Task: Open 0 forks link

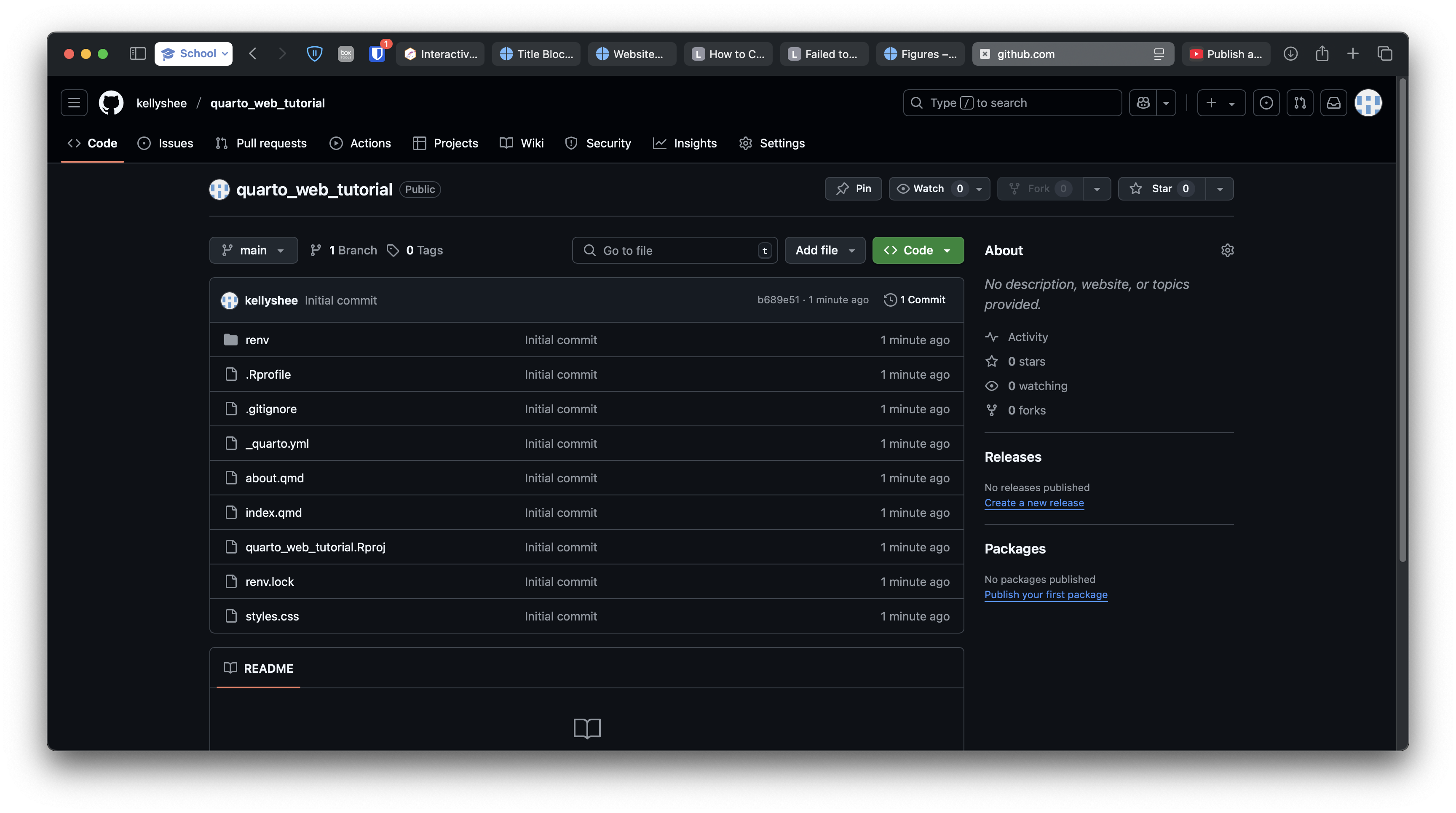Action: click(1026, 410)
